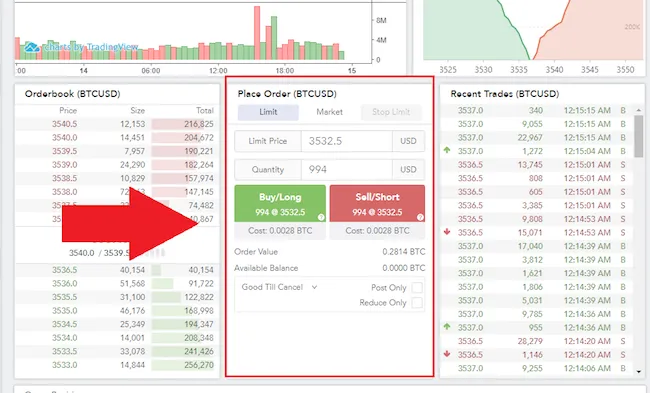Click green up arrow beside 1,272 trade
This screenshot has width=650, height=393.
447,150
